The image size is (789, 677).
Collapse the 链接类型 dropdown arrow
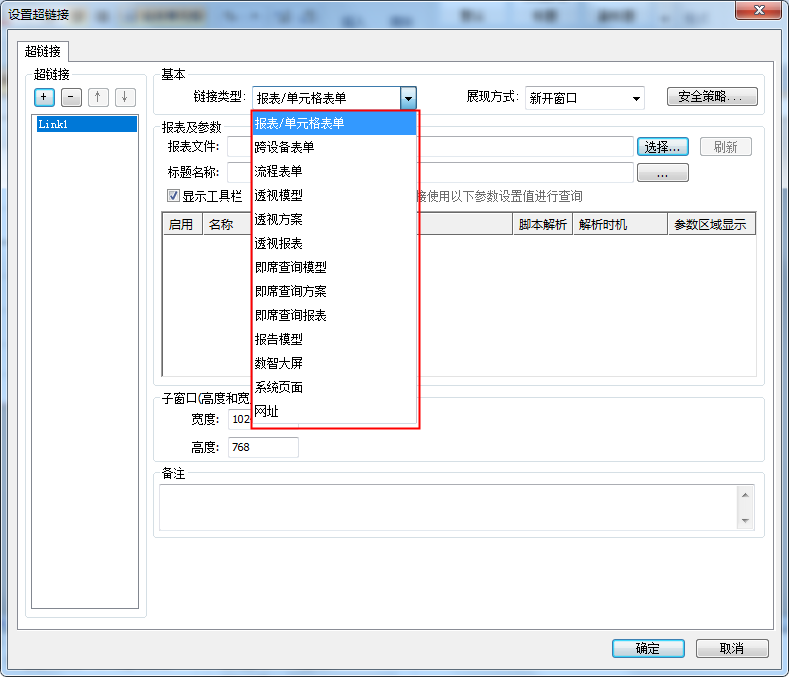pos(408,98)
